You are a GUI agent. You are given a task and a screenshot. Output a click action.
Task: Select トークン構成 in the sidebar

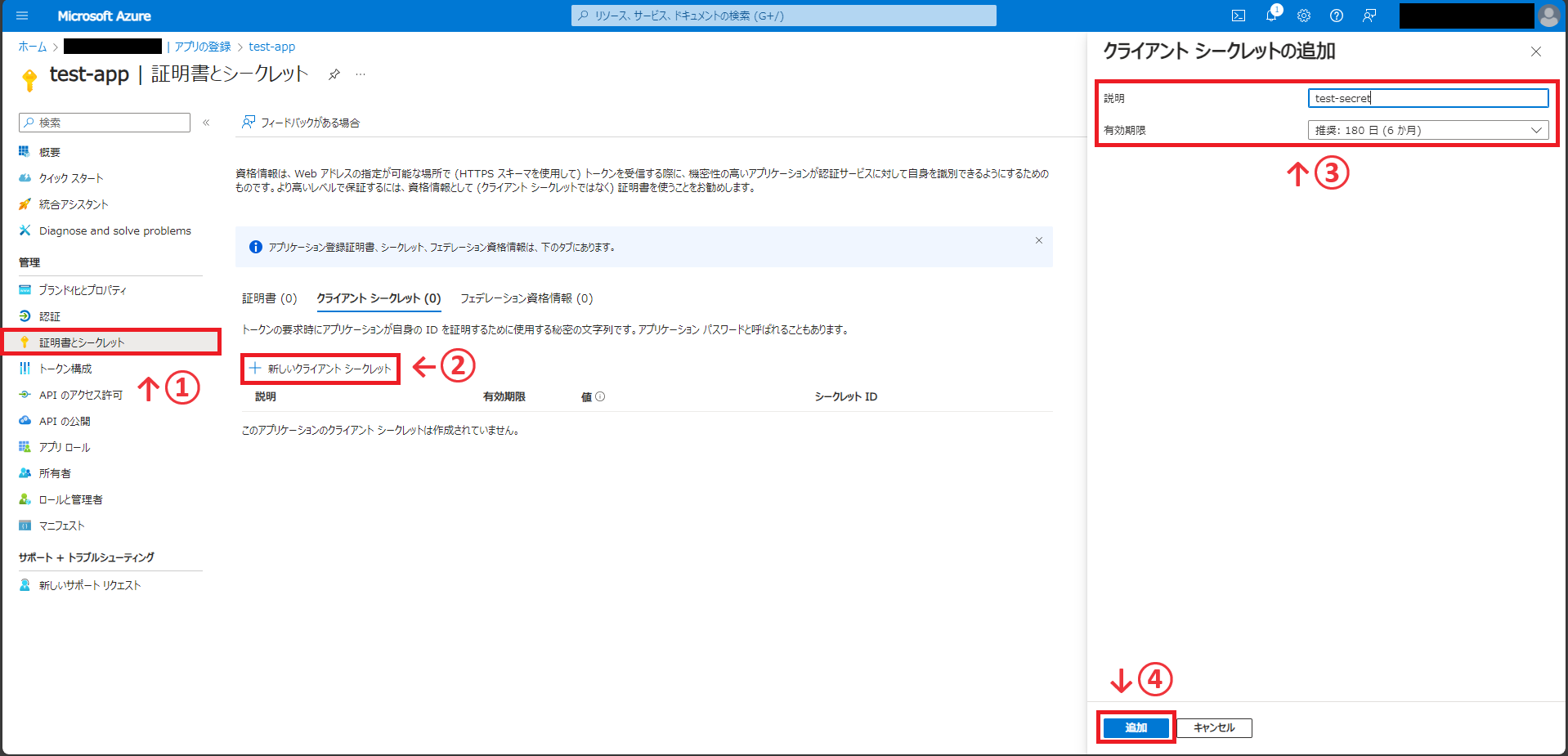[65, 368]
